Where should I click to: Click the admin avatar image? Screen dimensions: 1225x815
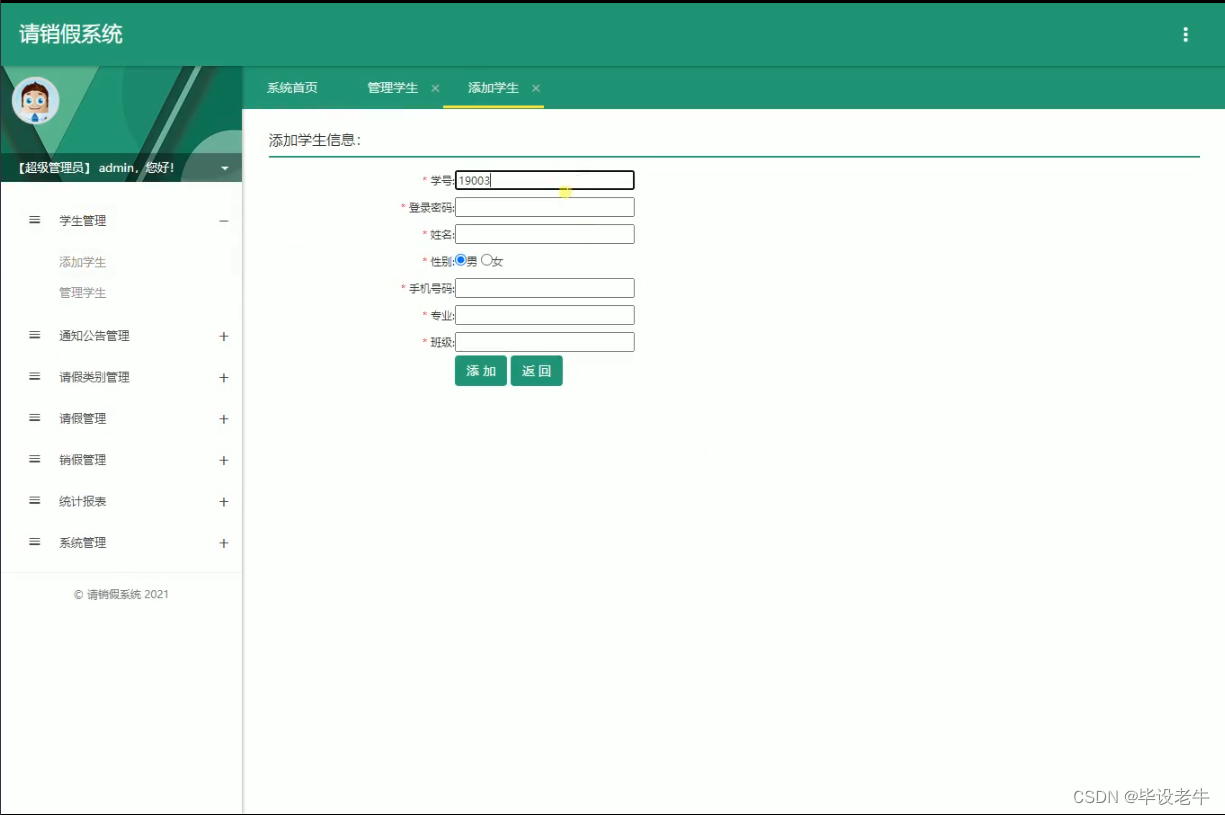[35, 100]
